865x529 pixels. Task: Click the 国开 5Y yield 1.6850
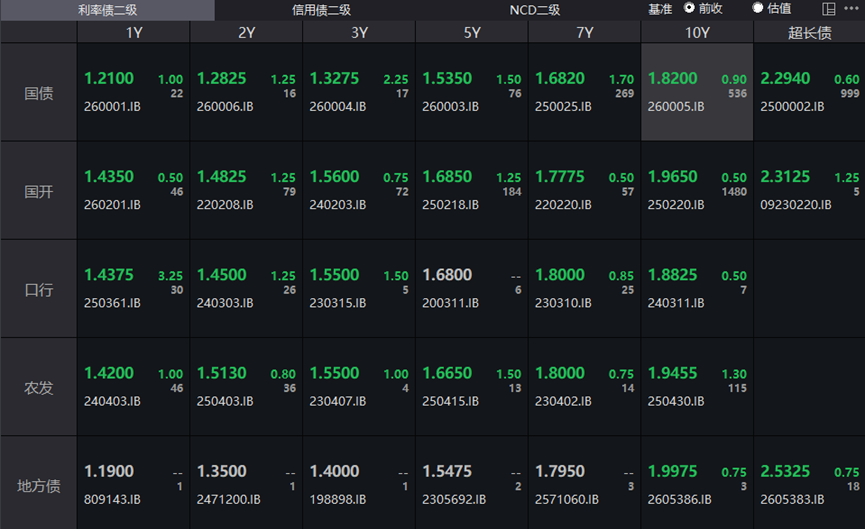click(x=447, y=176)
